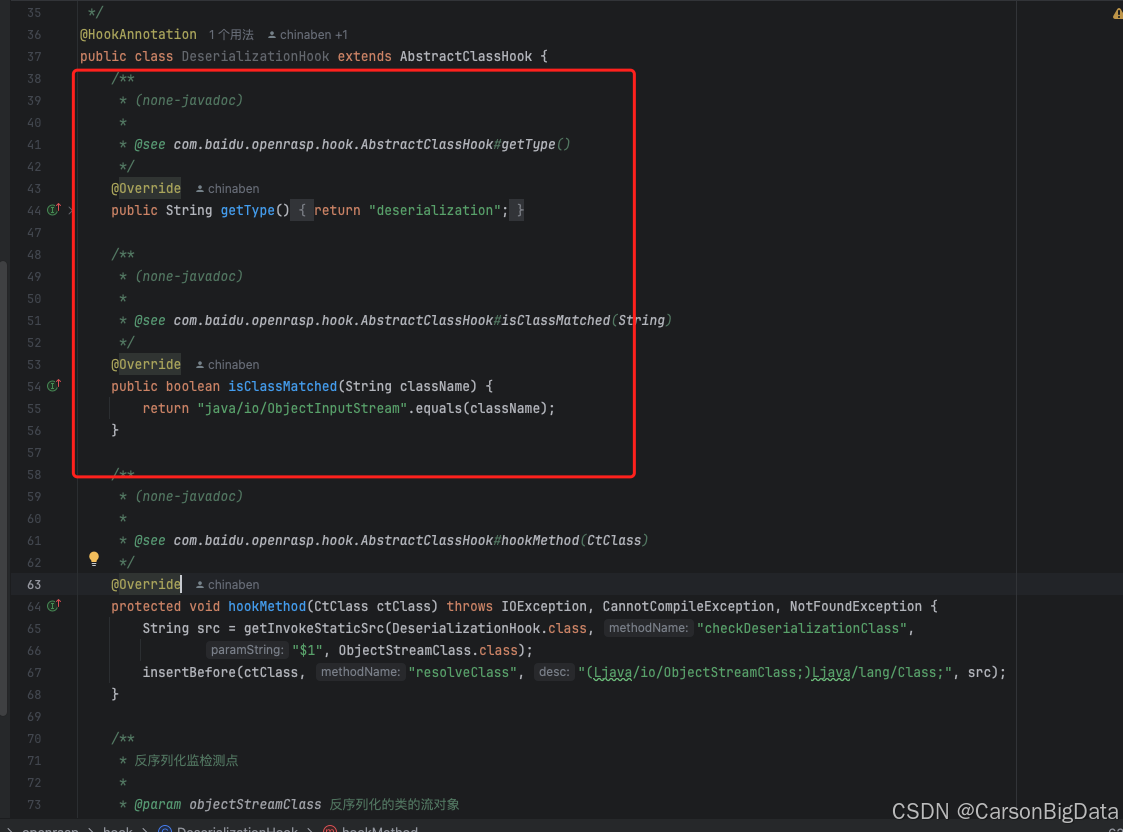This screenshot has width=1123, height=832.
Task: Click the override gutter icon beside getType()
Action: tap(54, 210)
